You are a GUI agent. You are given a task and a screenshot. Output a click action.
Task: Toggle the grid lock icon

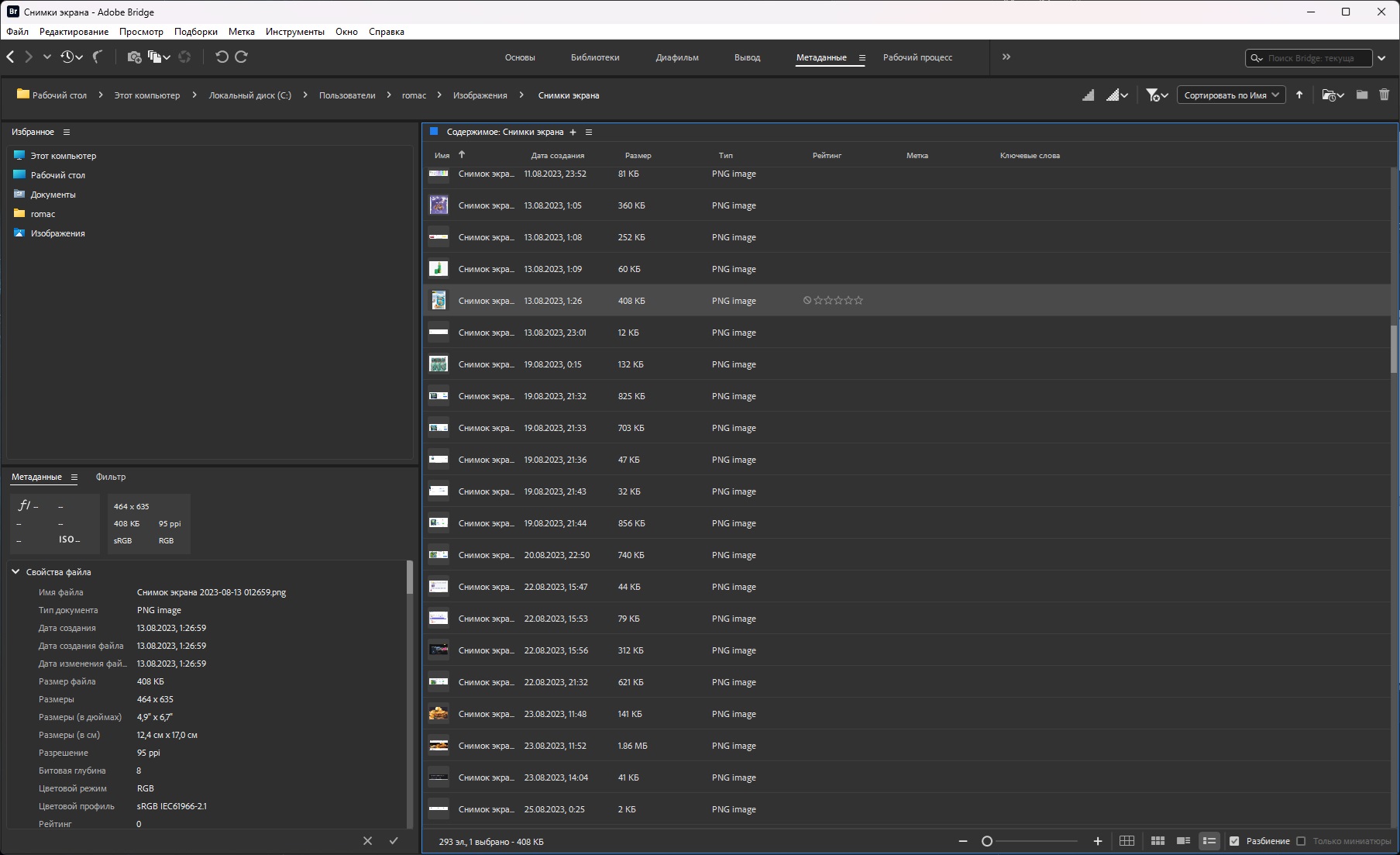click(x=1127, y=841)
